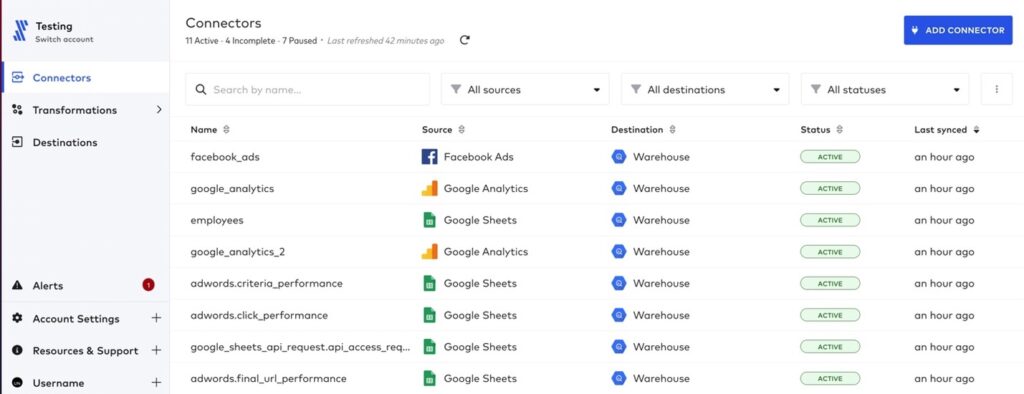Sort by Destination column arrows
Screen dimensions: 1024x394
[672, 130]
